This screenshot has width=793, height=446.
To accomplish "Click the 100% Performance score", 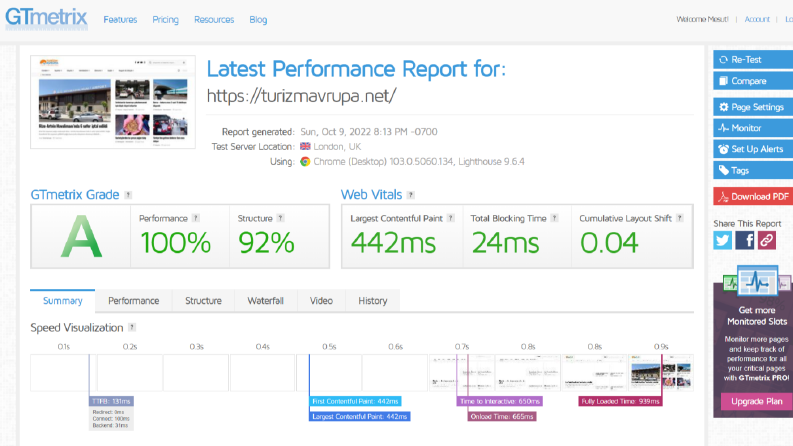I will coord(175,243).
